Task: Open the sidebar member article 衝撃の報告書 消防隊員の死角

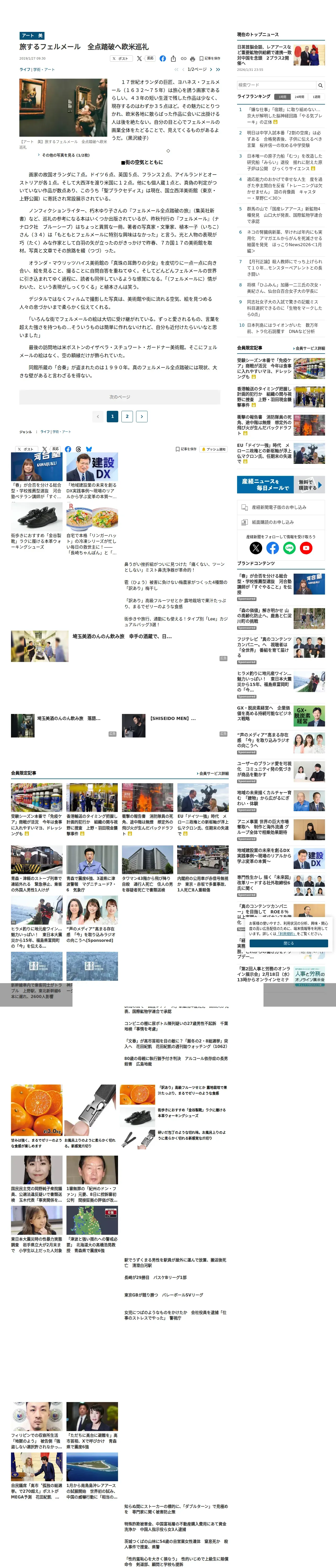Action: [x=265, y=425]
